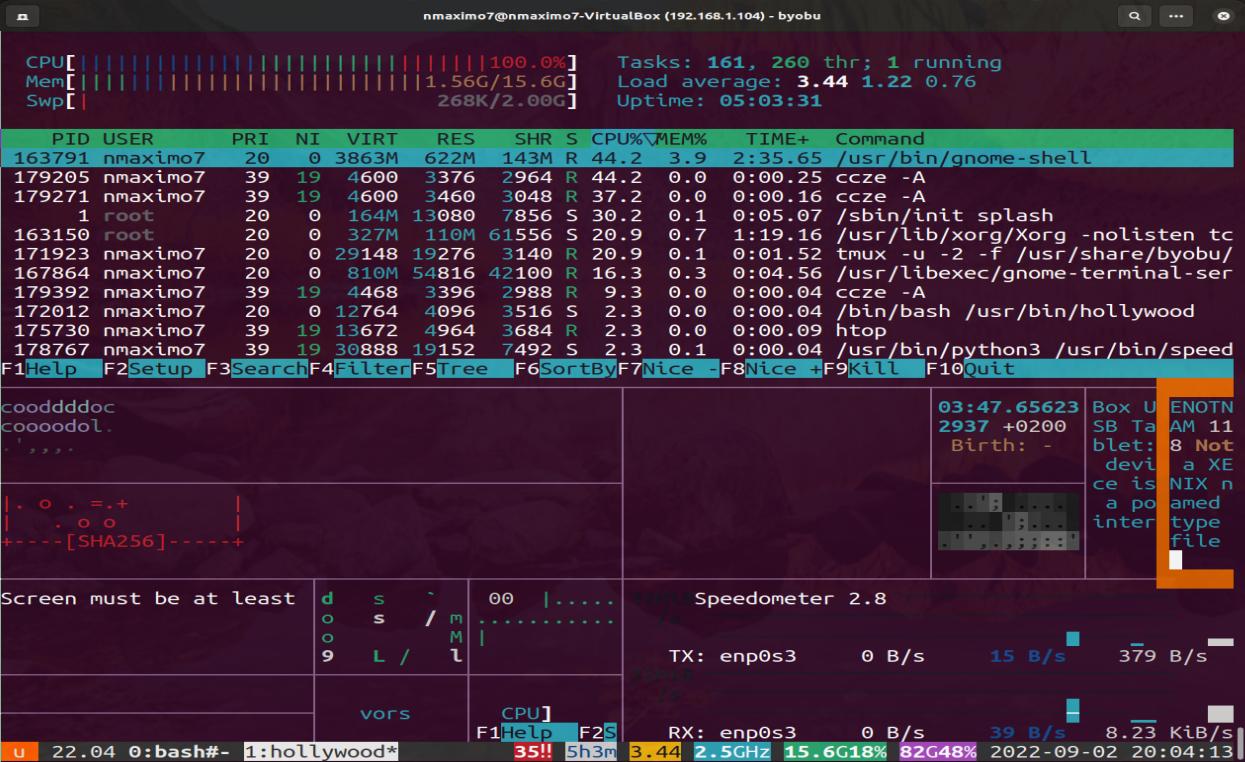Viewport: 1245px width, 762px height.
Task: Sort processes by the MEM% column
Action: (x=682, y=138)
